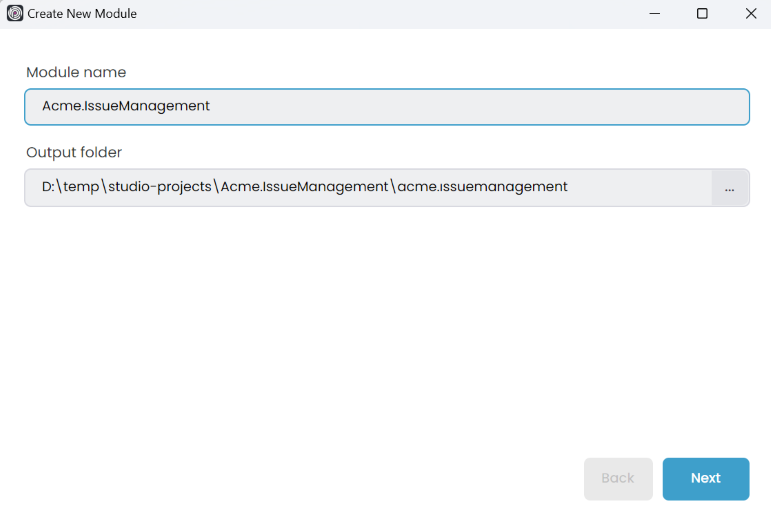Place cursor on "IssueManagement" in Module name field
Screen dimensions: 771x521
(148, 106)
